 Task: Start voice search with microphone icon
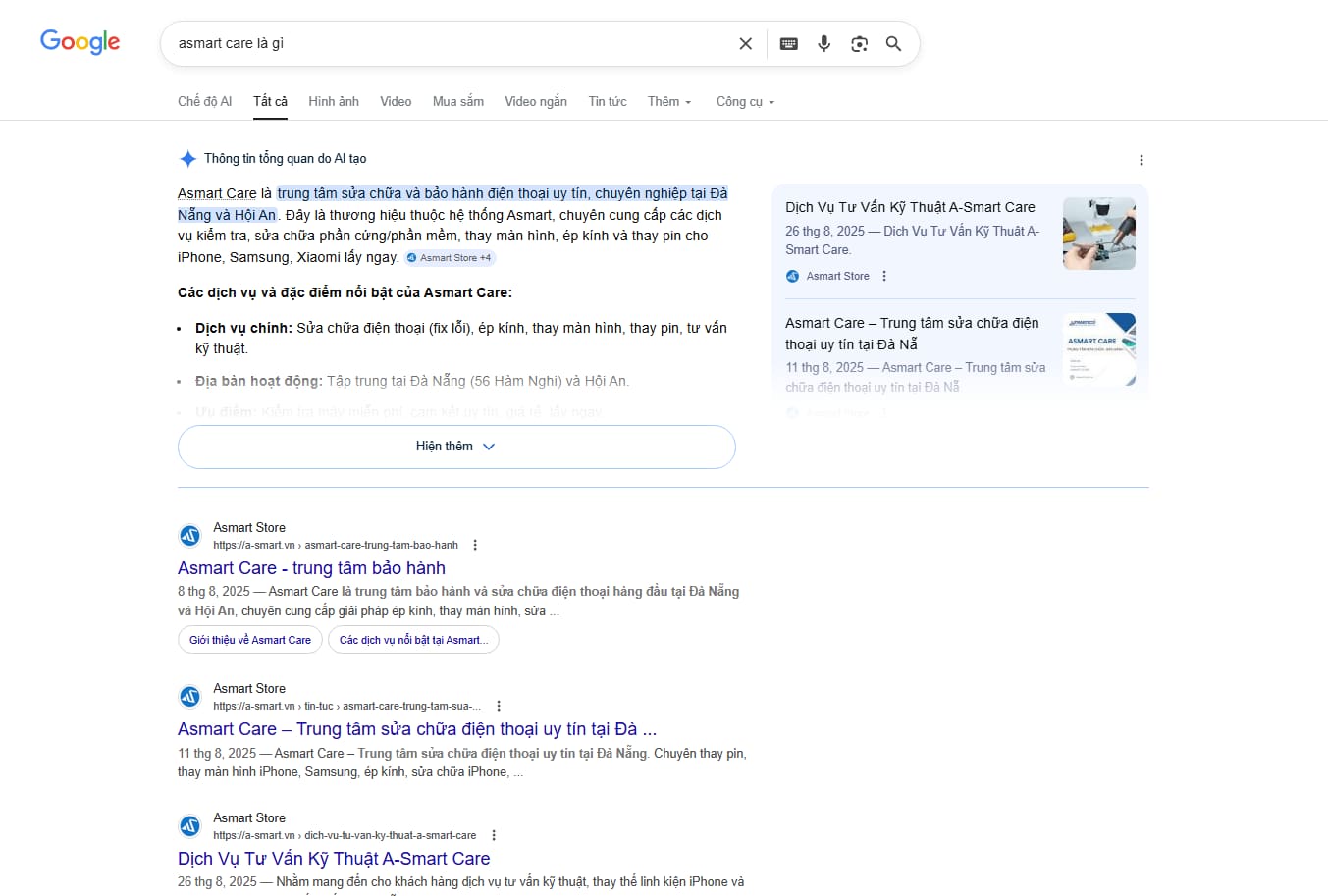coord(823,44)
